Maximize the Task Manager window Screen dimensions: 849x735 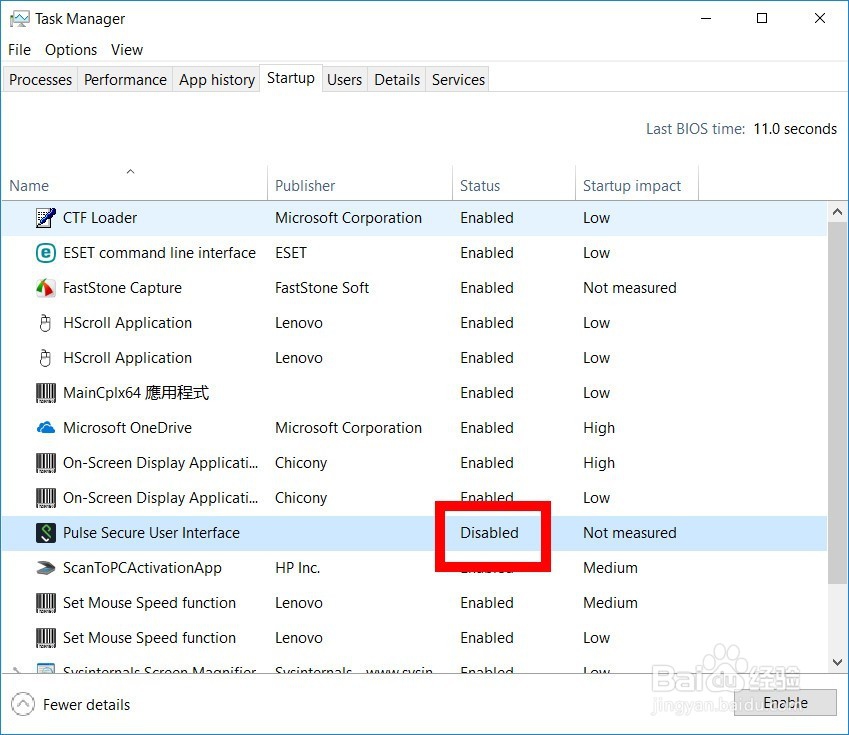762,18
